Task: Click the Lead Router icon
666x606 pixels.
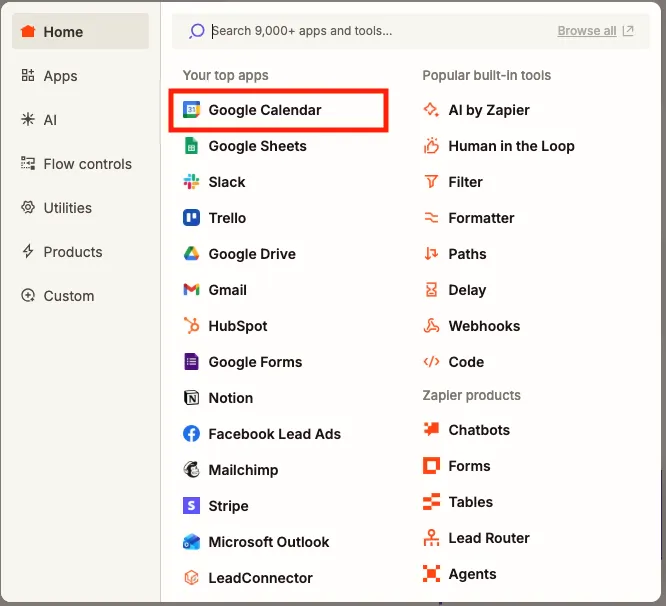Action: click(431, 538)
